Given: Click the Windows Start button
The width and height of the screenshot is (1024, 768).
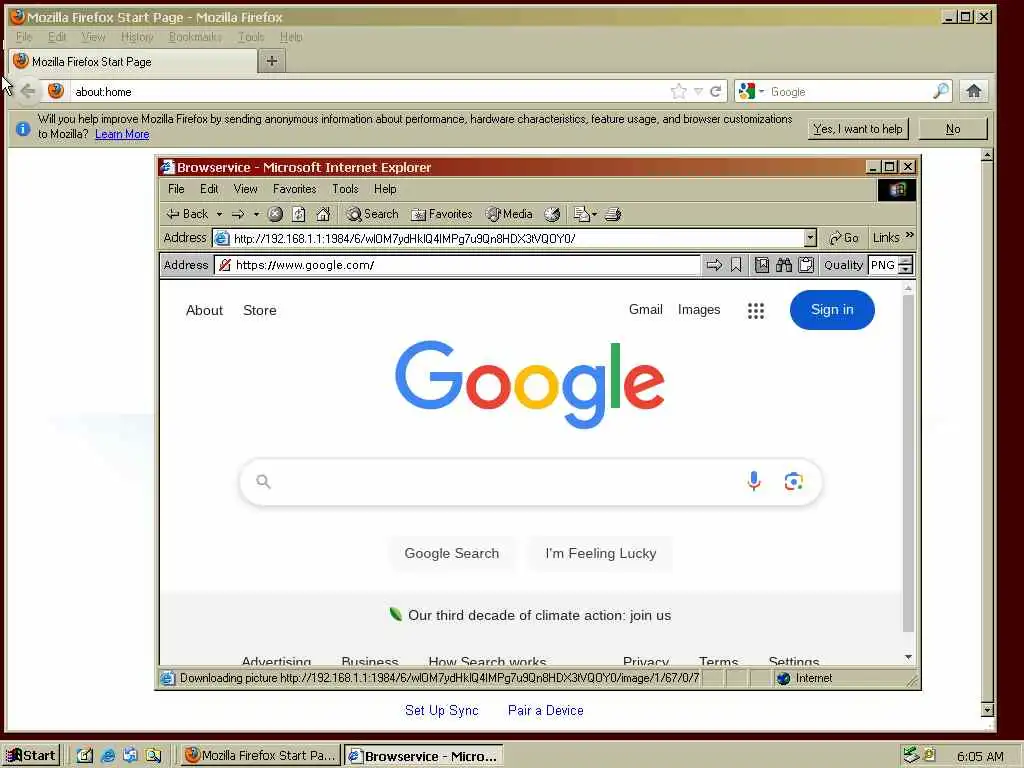Looking at the screenshot, I should click(31, 756).
